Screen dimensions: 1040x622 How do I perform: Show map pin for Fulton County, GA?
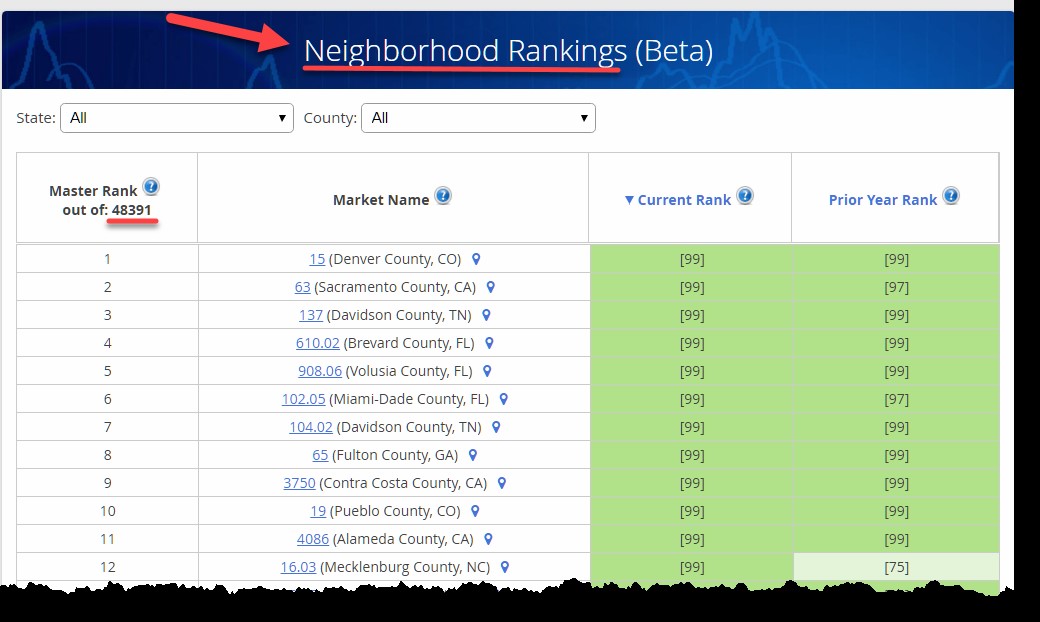pyautogui.click(x=473, y=455)
